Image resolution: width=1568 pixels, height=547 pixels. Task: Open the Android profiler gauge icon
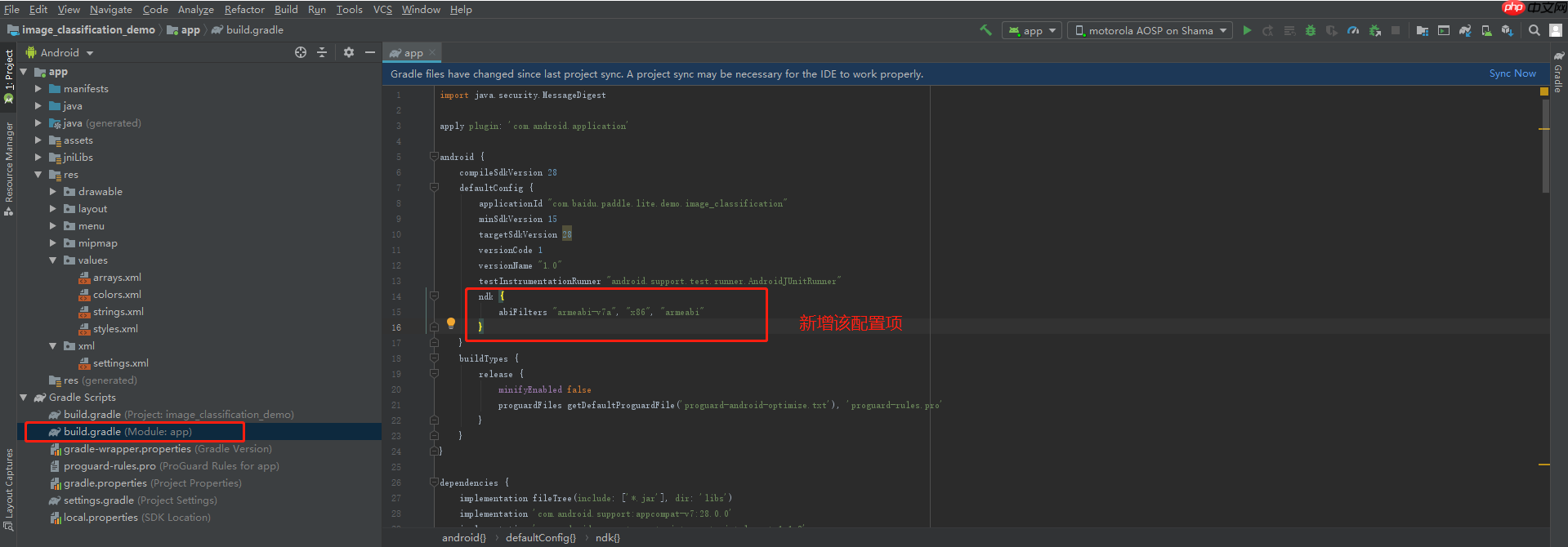[1353, 30]
